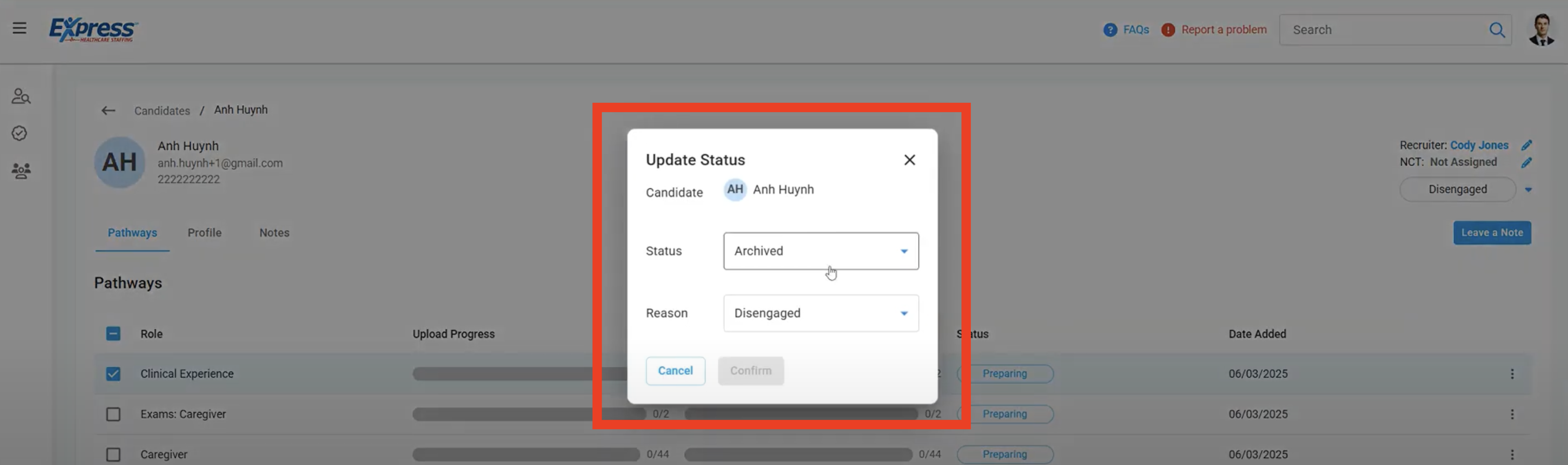Select the teams icon in the sidebar
The width and height of the screenshot is (1568, 465).
pos(21,171)
